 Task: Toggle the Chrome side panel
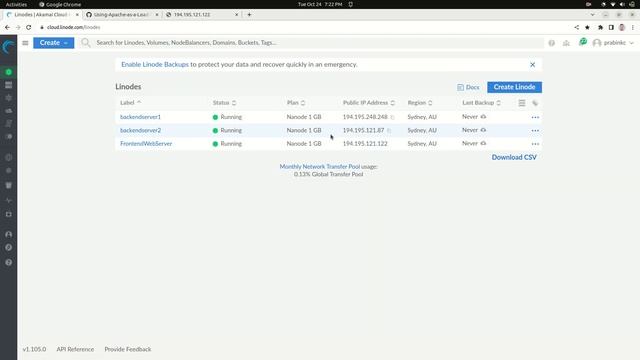611,27
